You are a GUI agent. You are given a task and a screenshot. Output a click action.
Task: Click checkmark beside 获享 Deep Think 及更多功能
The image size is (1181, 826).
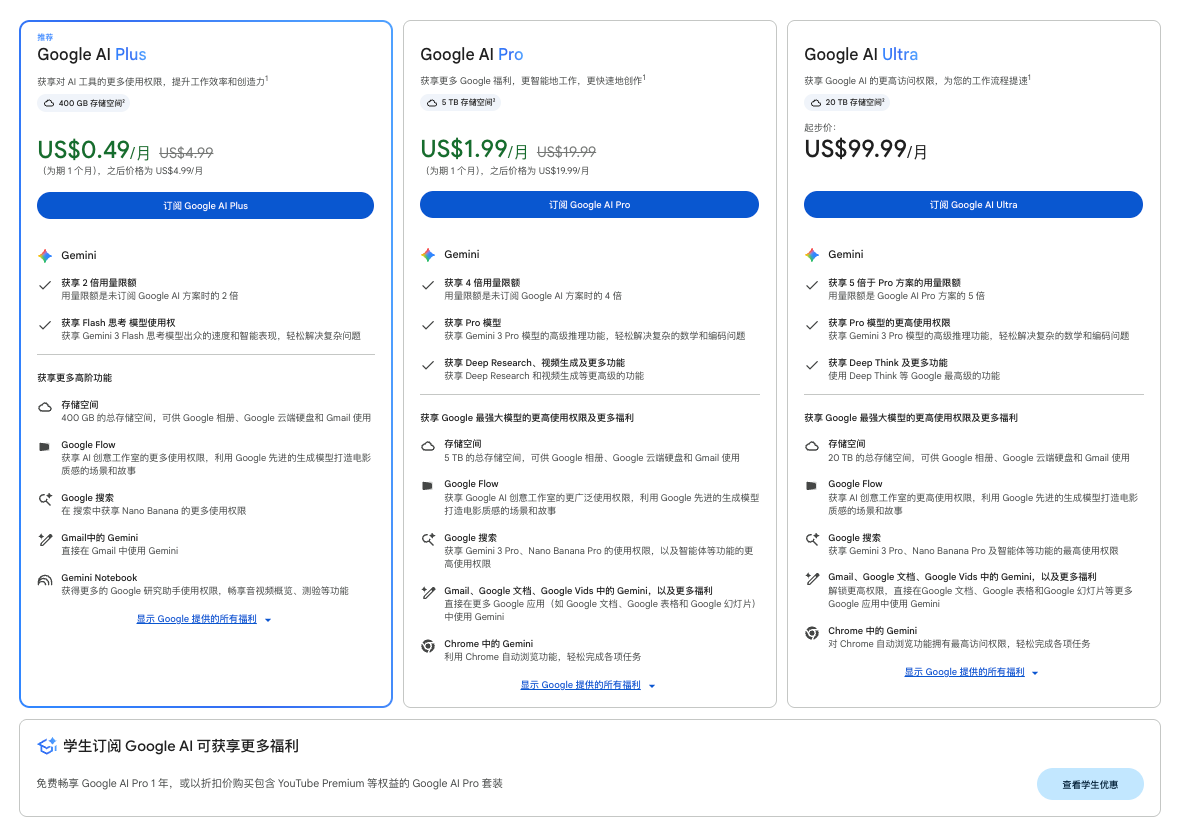pos(812,365)
